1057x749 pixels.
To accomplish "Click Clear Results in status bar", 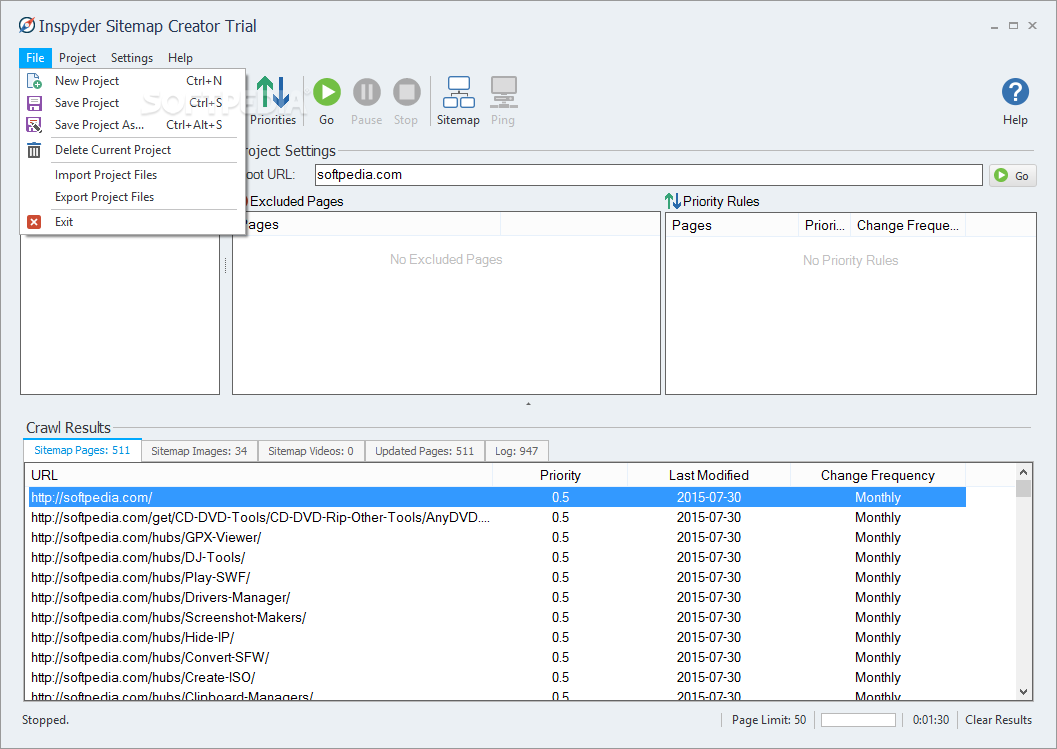I will coord(998,720).
